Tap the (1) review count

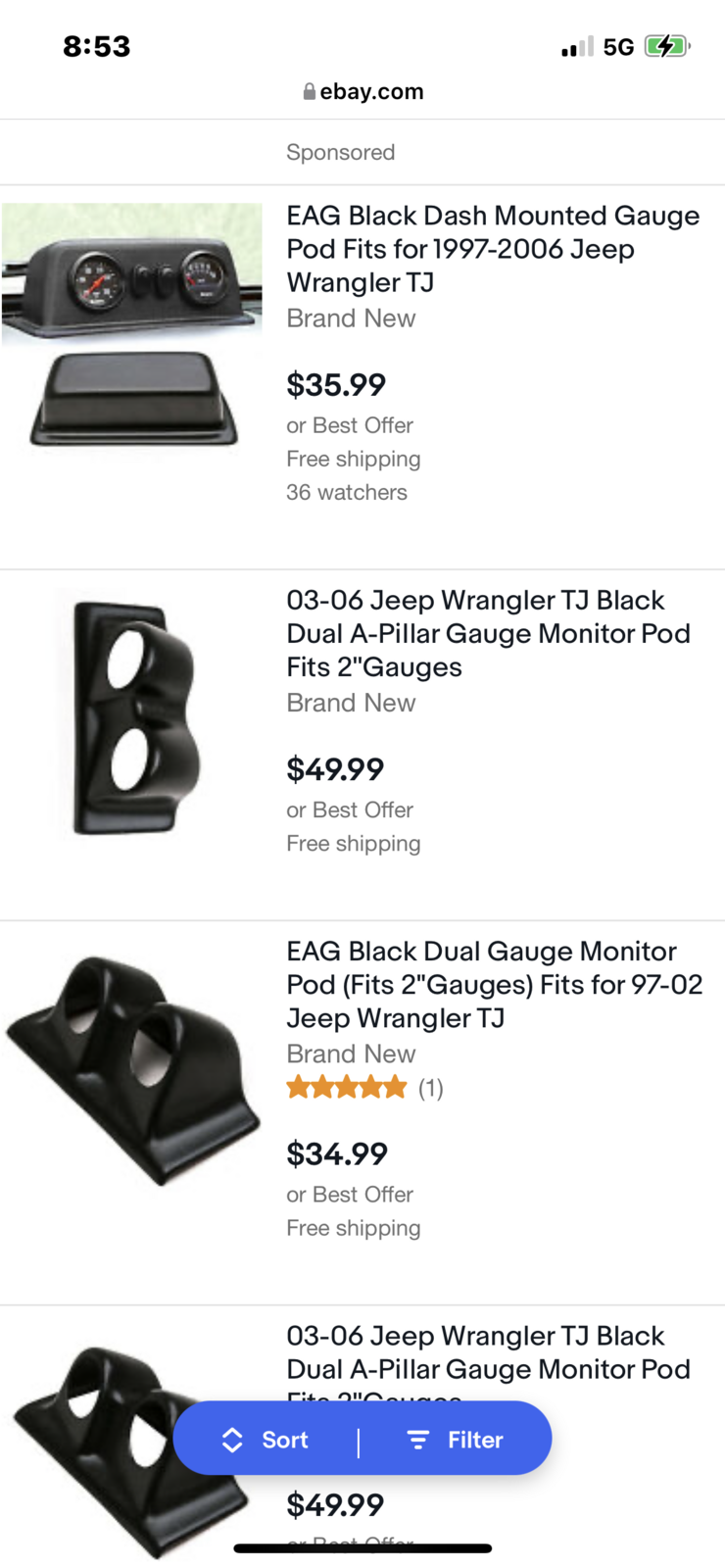click(431, 1088)
